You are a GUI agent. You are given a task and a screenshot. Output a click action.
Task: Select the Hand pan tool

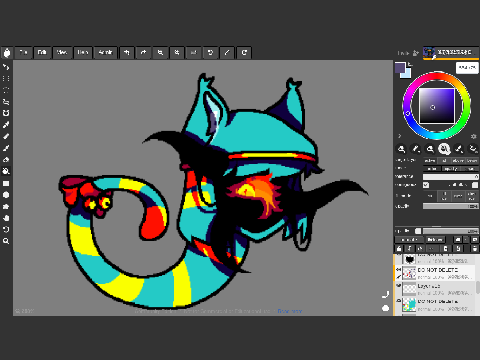(x=6, y=218)
